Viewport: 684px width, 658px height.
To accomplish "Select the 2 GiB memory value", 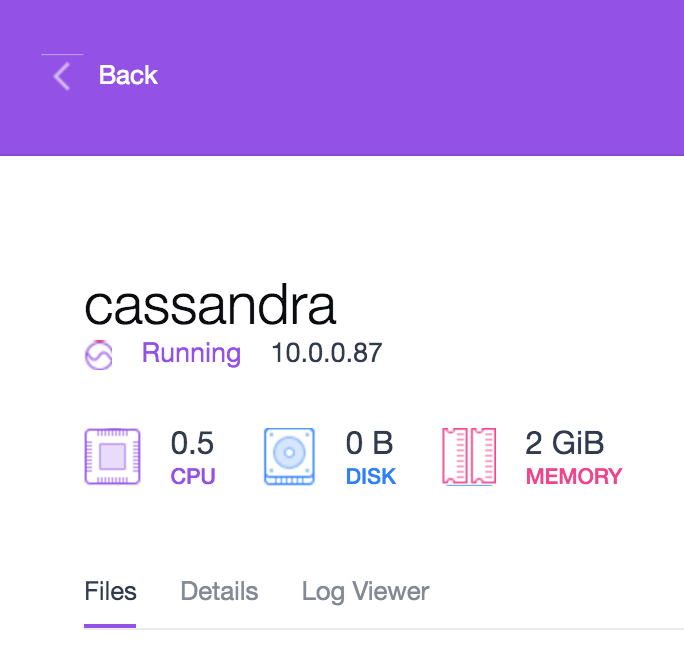I will (564, 442).
